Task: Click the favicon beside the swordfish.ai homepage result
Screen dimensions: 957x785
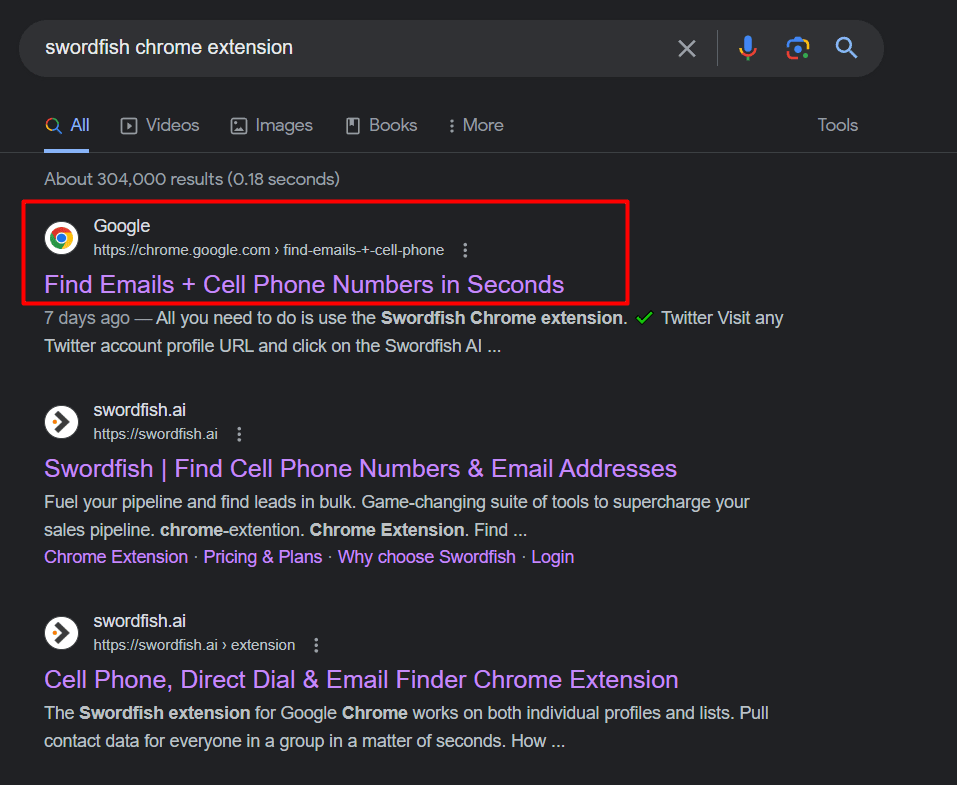Action: 61,422
